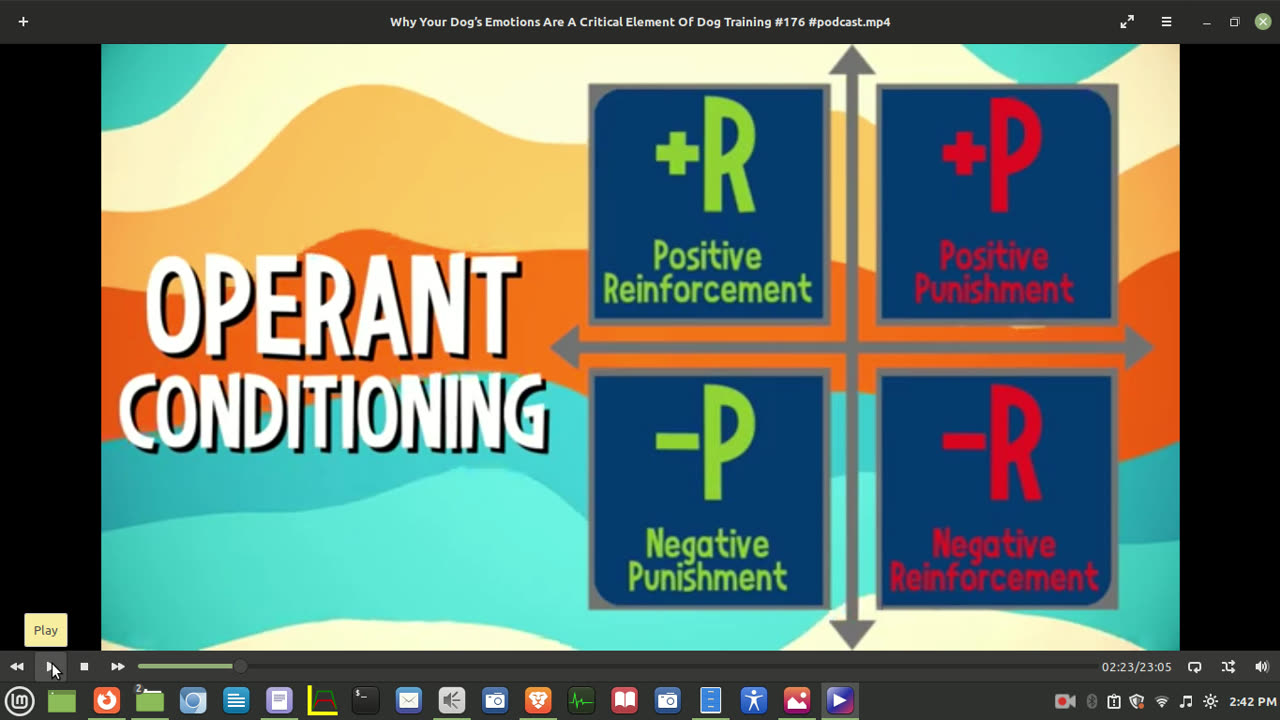Toggle fullscreen mode in player title bar

pos(1127,21)
